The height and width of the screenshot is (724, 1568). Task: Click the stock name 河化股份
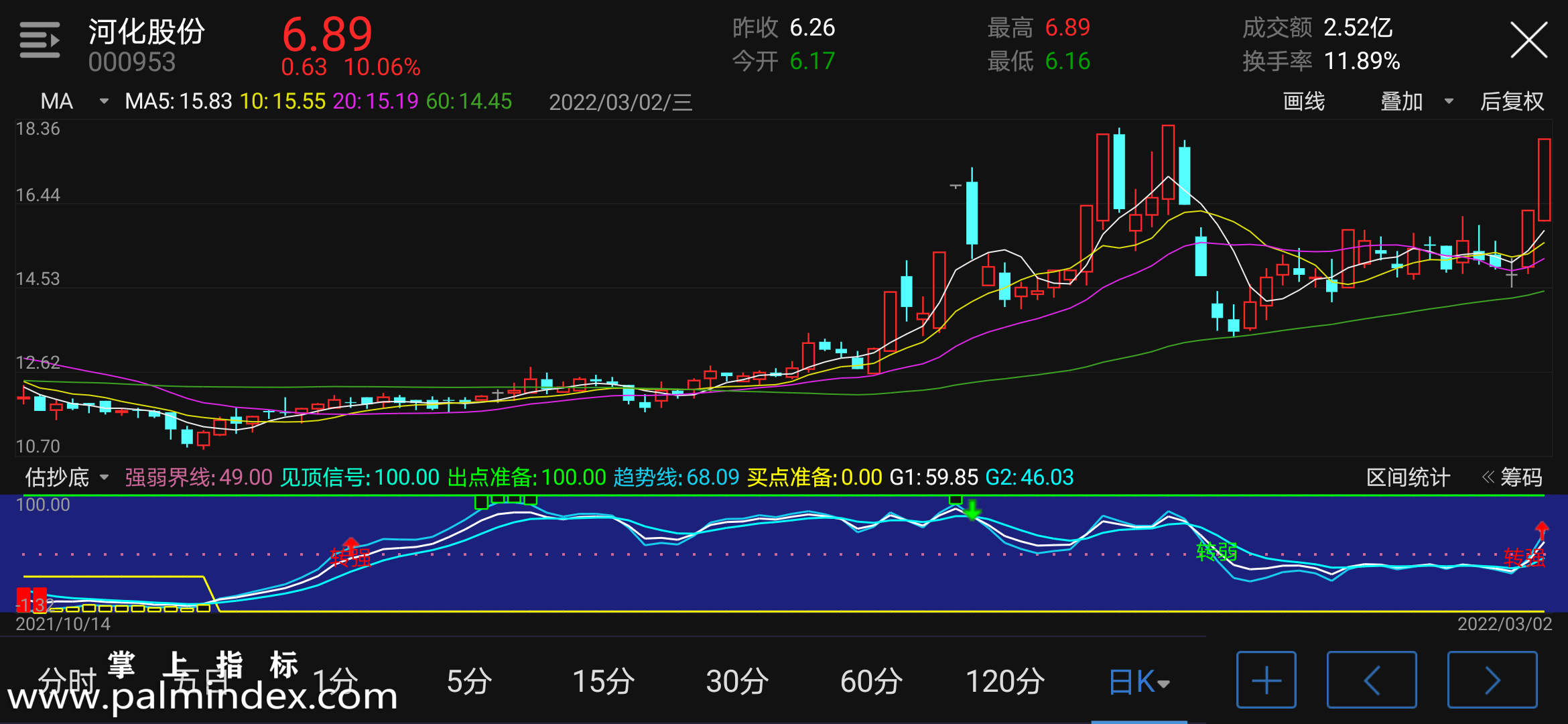146,31
